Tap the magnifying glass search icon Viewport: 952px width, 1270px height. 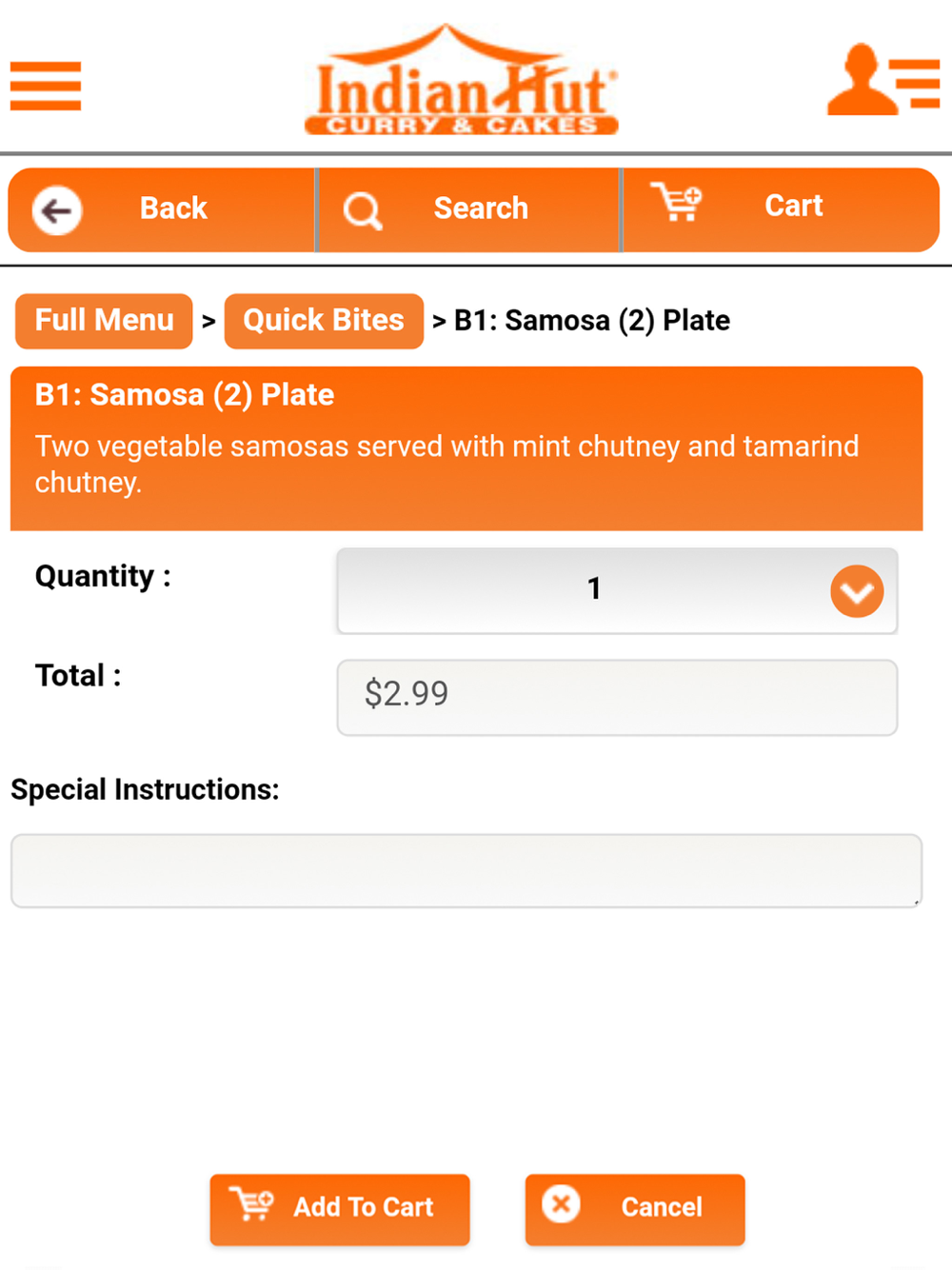(363, 210)
